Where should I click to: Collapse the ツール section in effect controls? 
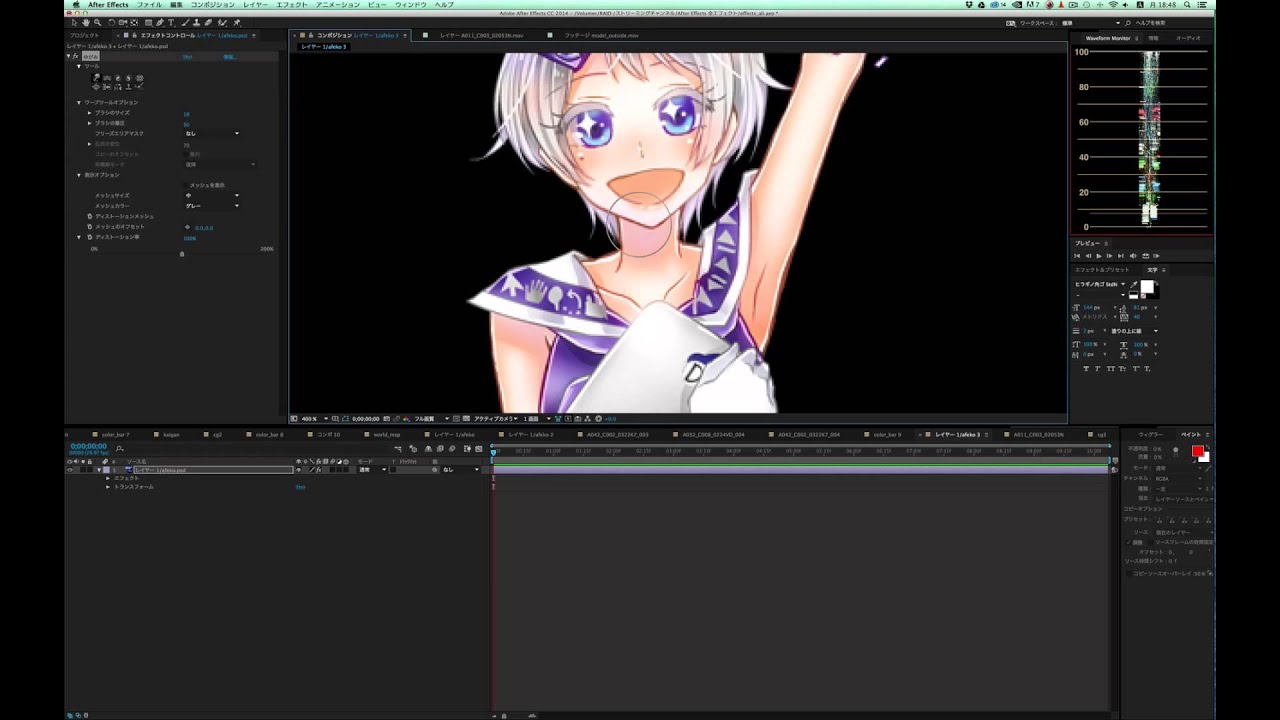click(79, 66)
